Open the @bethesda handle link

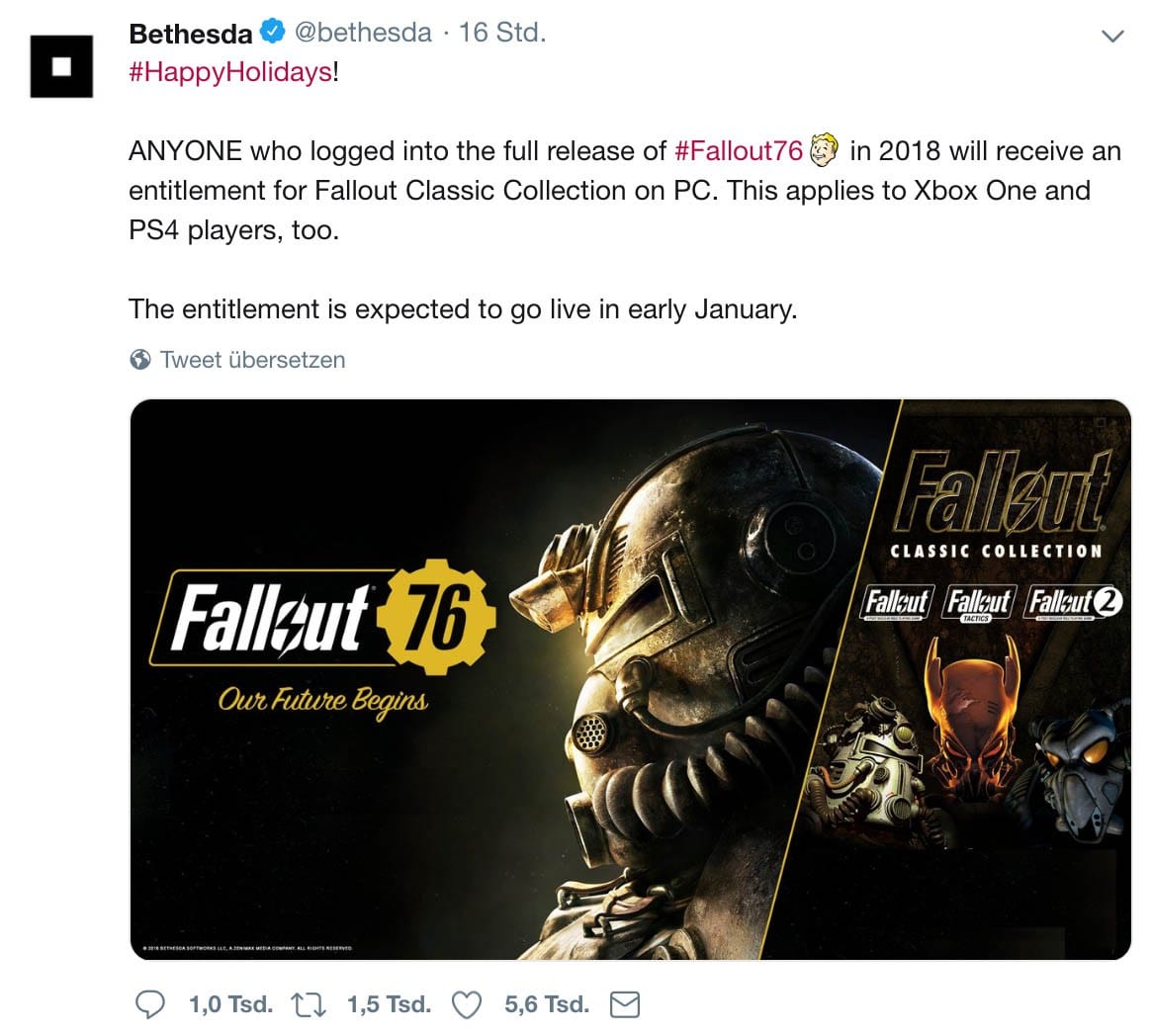coord(363,33)
